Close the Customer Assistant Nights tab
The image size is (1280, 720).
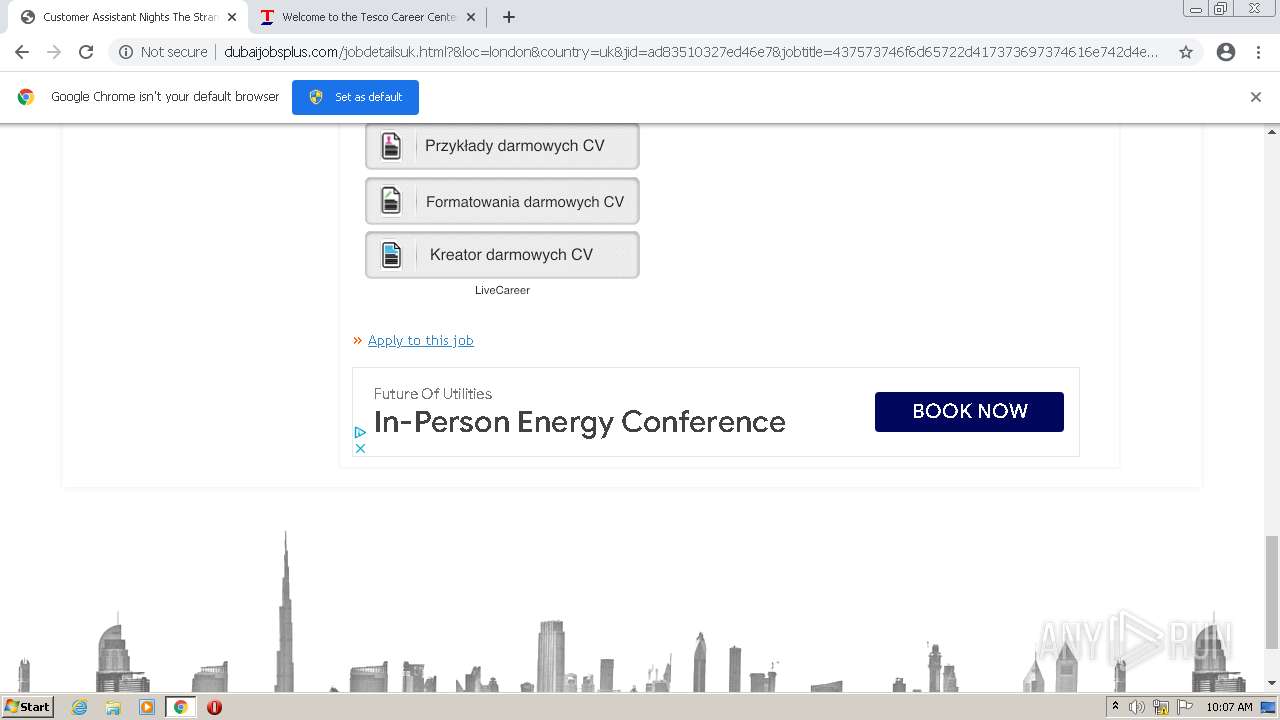[232, 17]
